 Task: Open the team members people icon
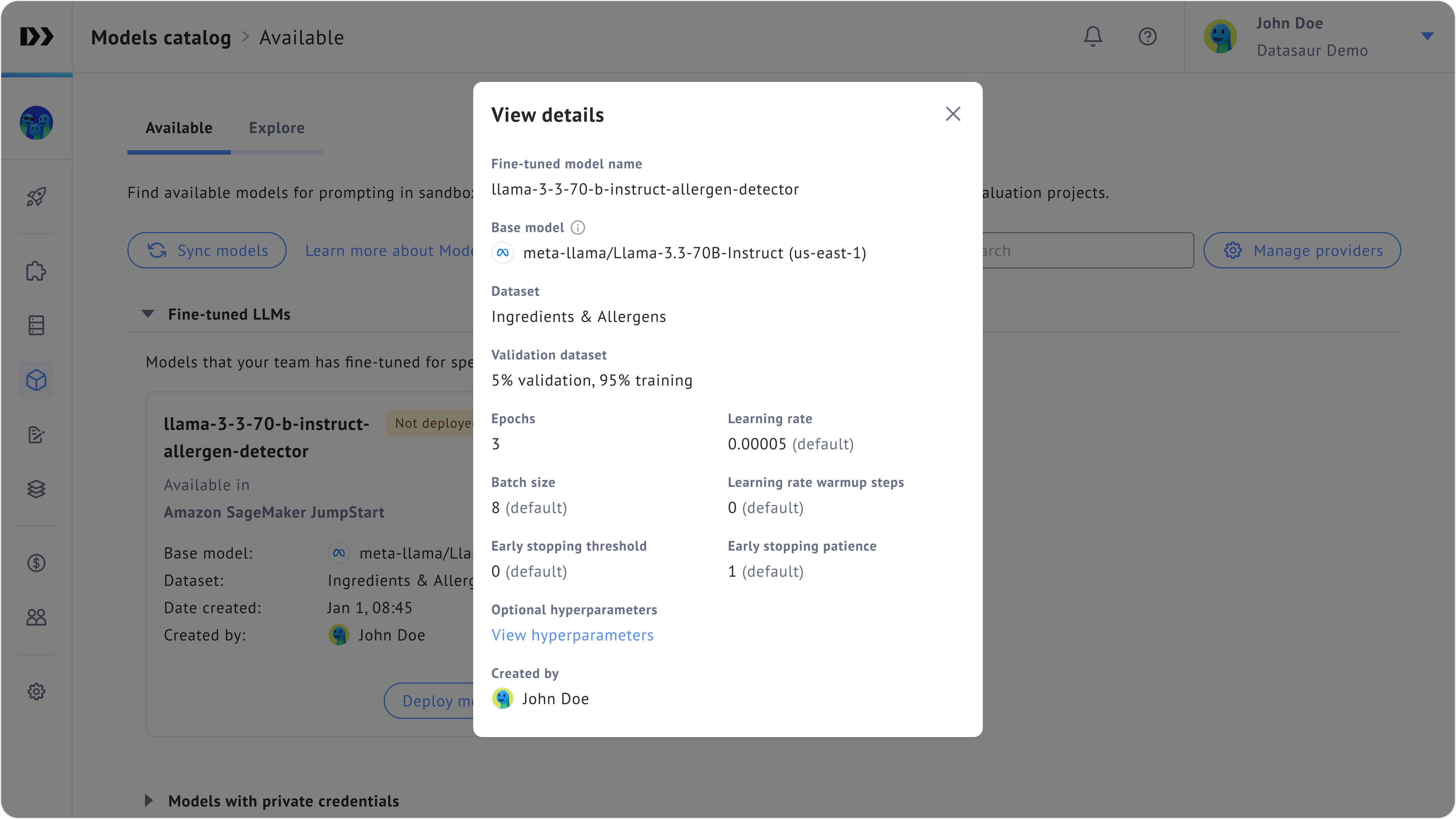click(36, 617)
